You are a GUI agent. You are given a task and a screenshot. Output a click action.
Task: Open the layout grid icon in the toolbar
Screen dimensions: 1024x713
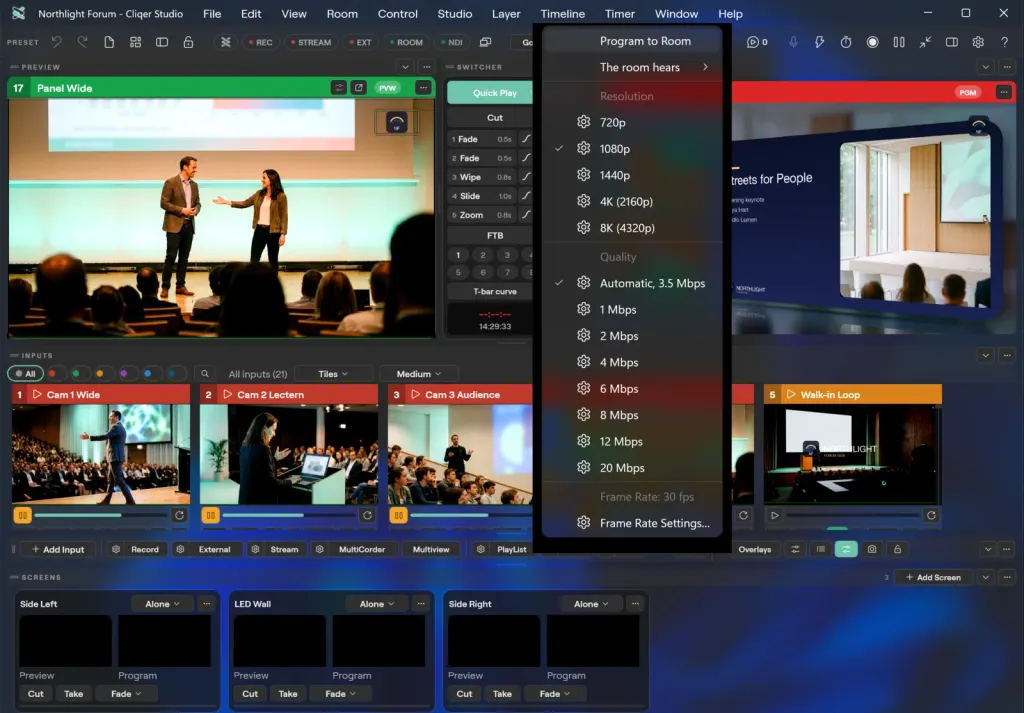tap(135, 42)
